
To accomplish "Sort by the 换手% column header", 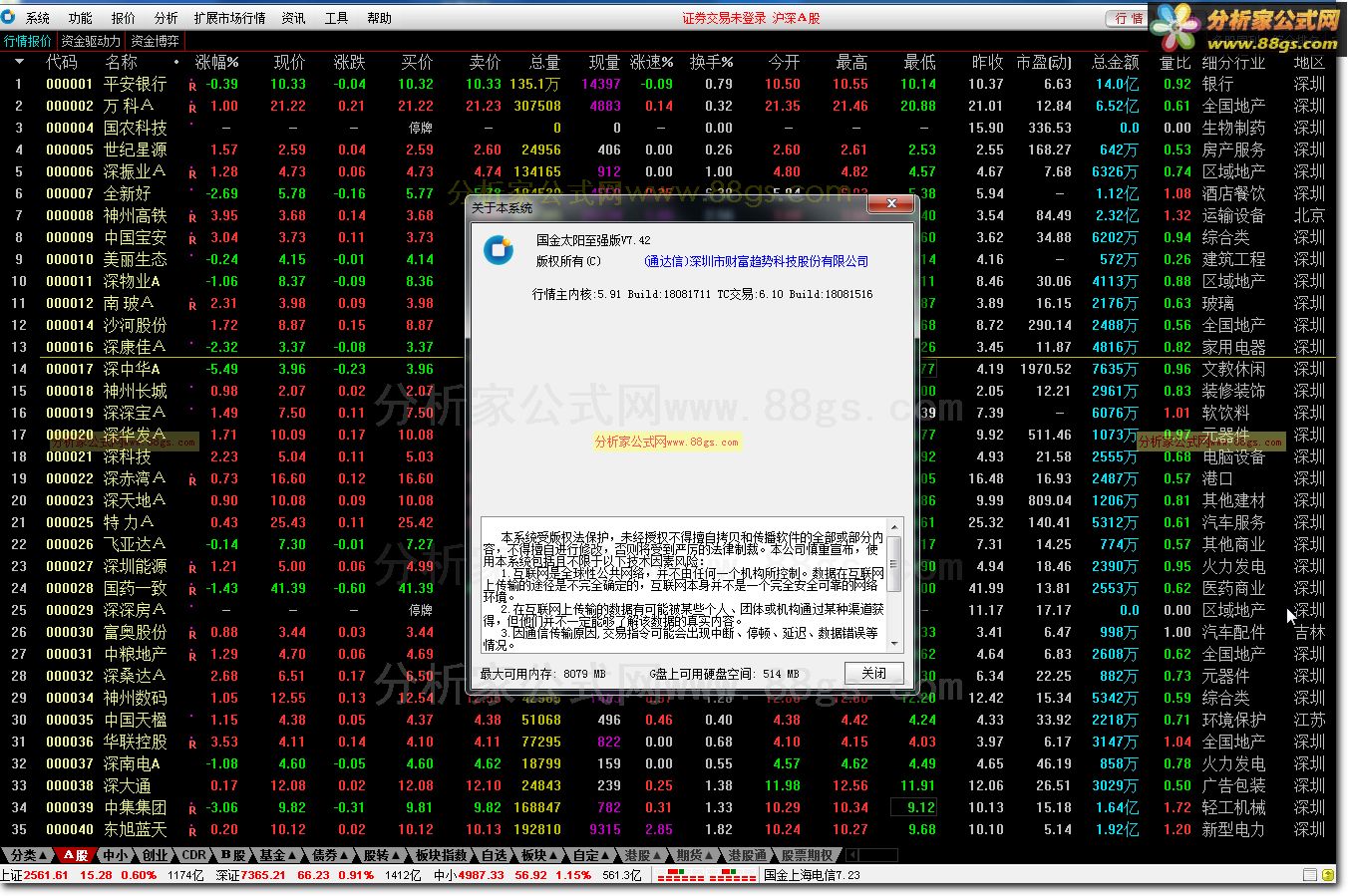I will 712,62.
